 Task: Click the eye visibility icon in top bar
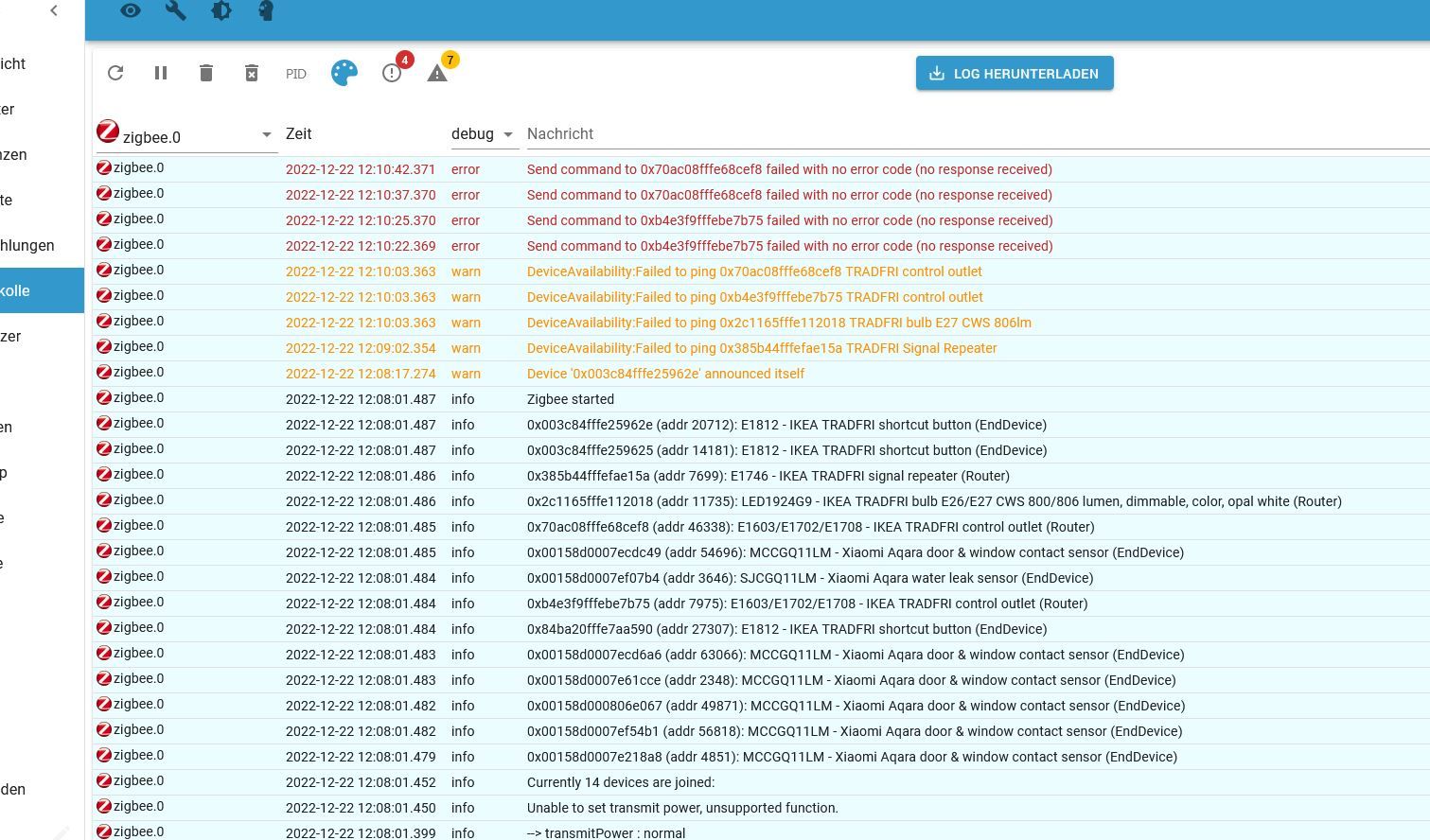click(131, 10)
